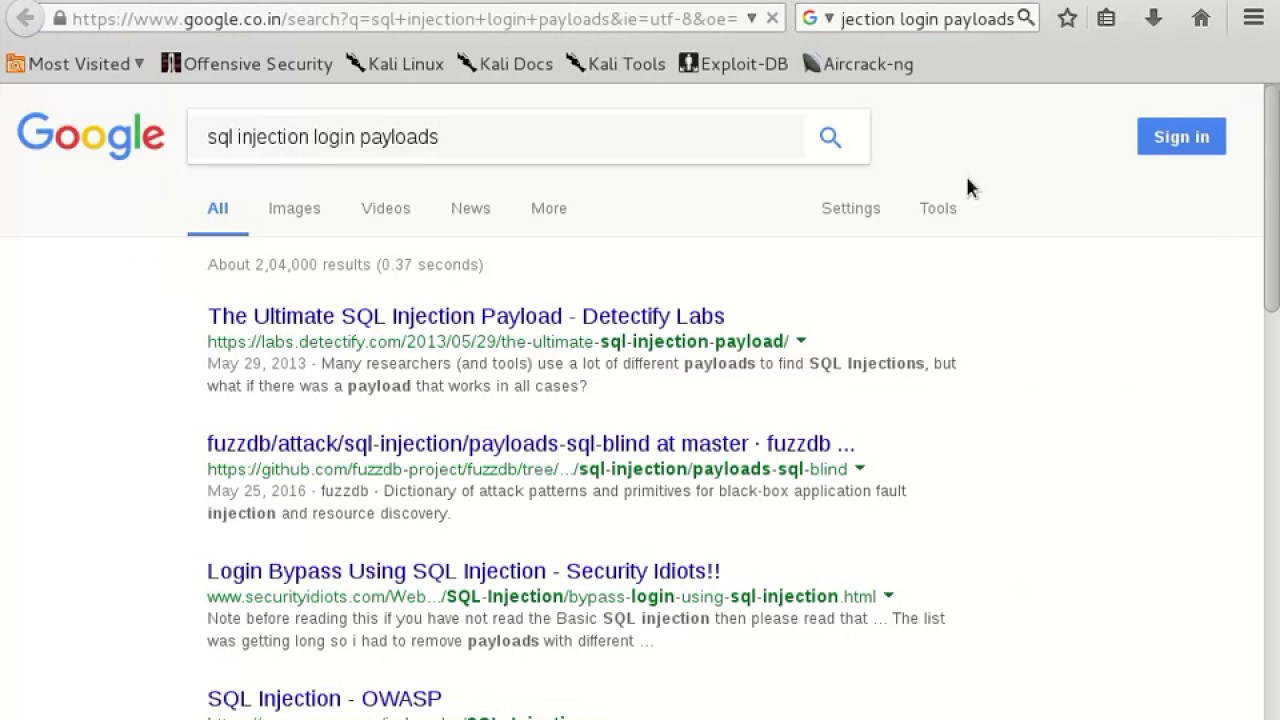Open the fuzzdb payloads-sql-blind result
The width and height of the screenshot is (1280, 720).
coord(531,443)
